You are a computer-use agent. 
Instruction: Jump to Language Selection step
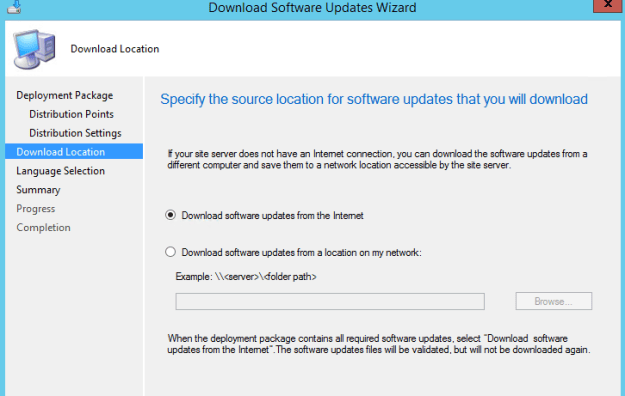pos(61,171)
